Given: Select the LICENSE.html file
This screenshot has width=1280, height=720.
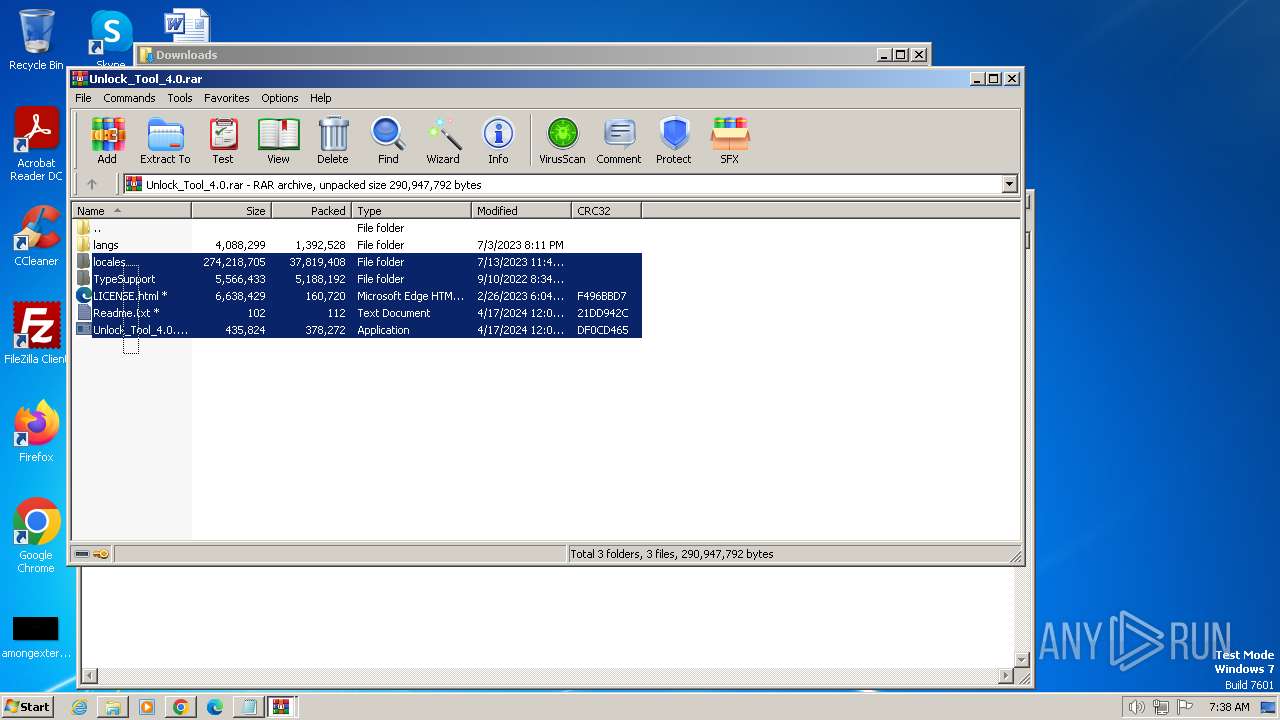Looking at the screenshot, I should [x=356, y=296].
